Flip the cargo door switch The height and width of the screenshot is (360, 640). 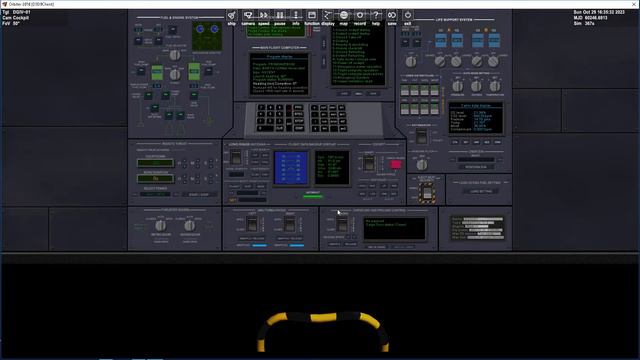tap(342, 224)
